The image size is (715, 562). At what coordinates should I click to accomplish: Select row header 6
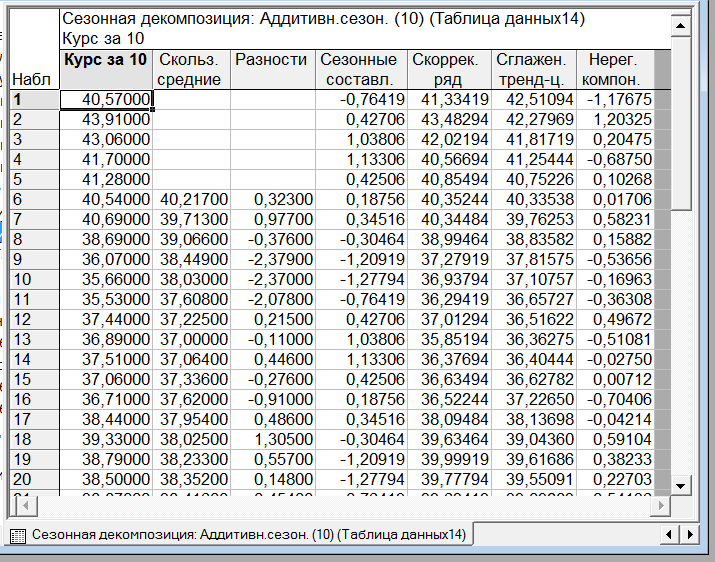(x=35, y=199)
